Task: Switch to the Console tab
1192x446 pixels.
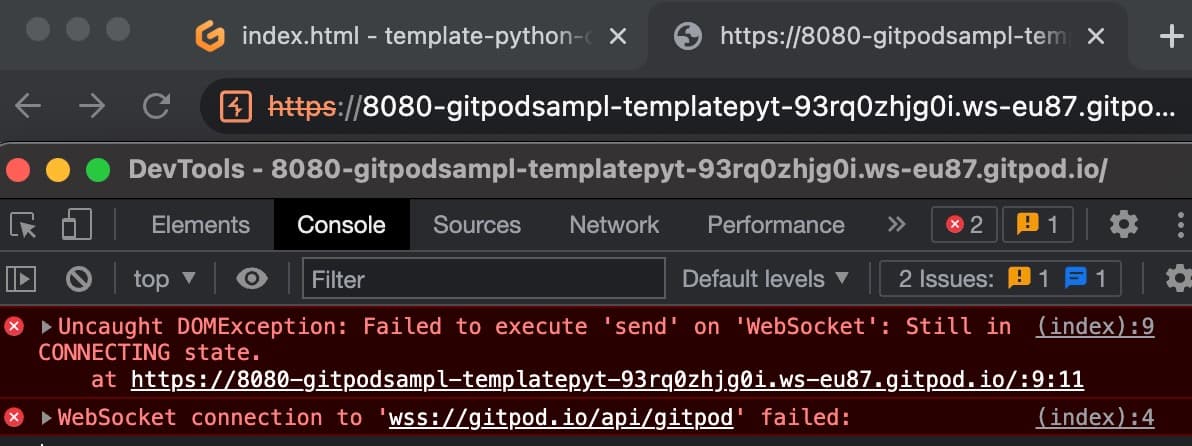Action: coord(341,225)
